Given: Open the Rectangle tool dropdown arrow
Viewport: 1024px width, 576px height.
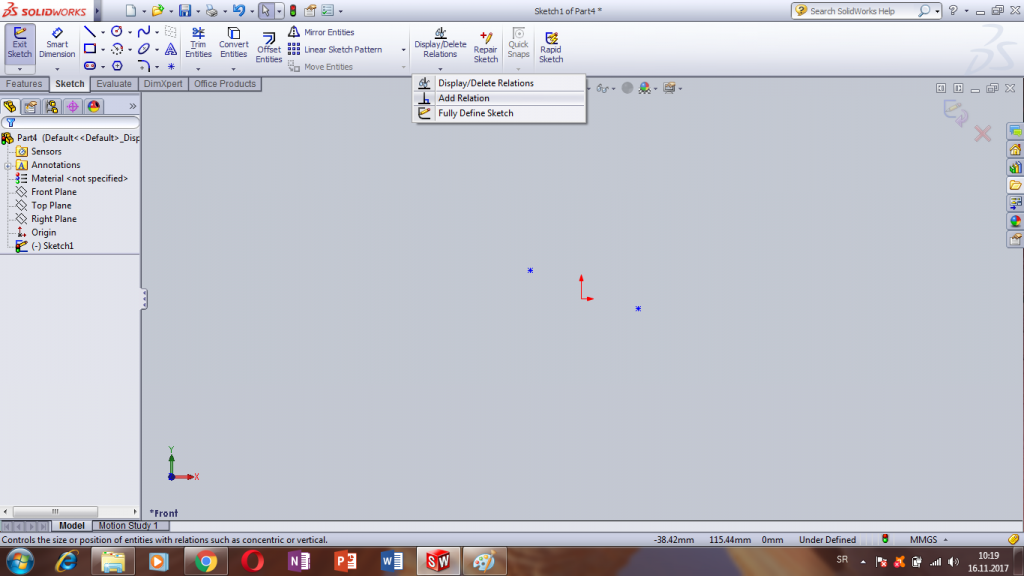Looking at the screenshot, I should pyautogui.click(x=103, y=50).
